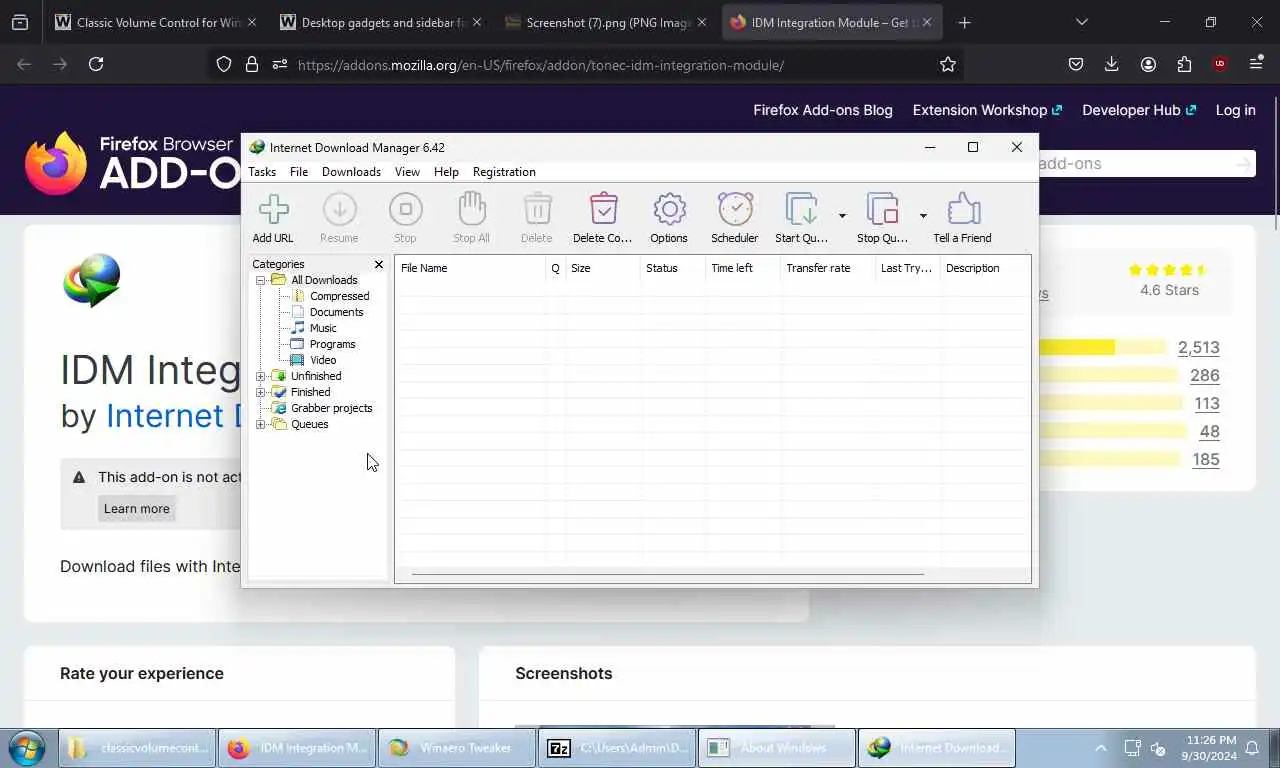Select the Programs category
This screenshot has width=1280, height=768.
pyautogui.click(x=332, y=344)
